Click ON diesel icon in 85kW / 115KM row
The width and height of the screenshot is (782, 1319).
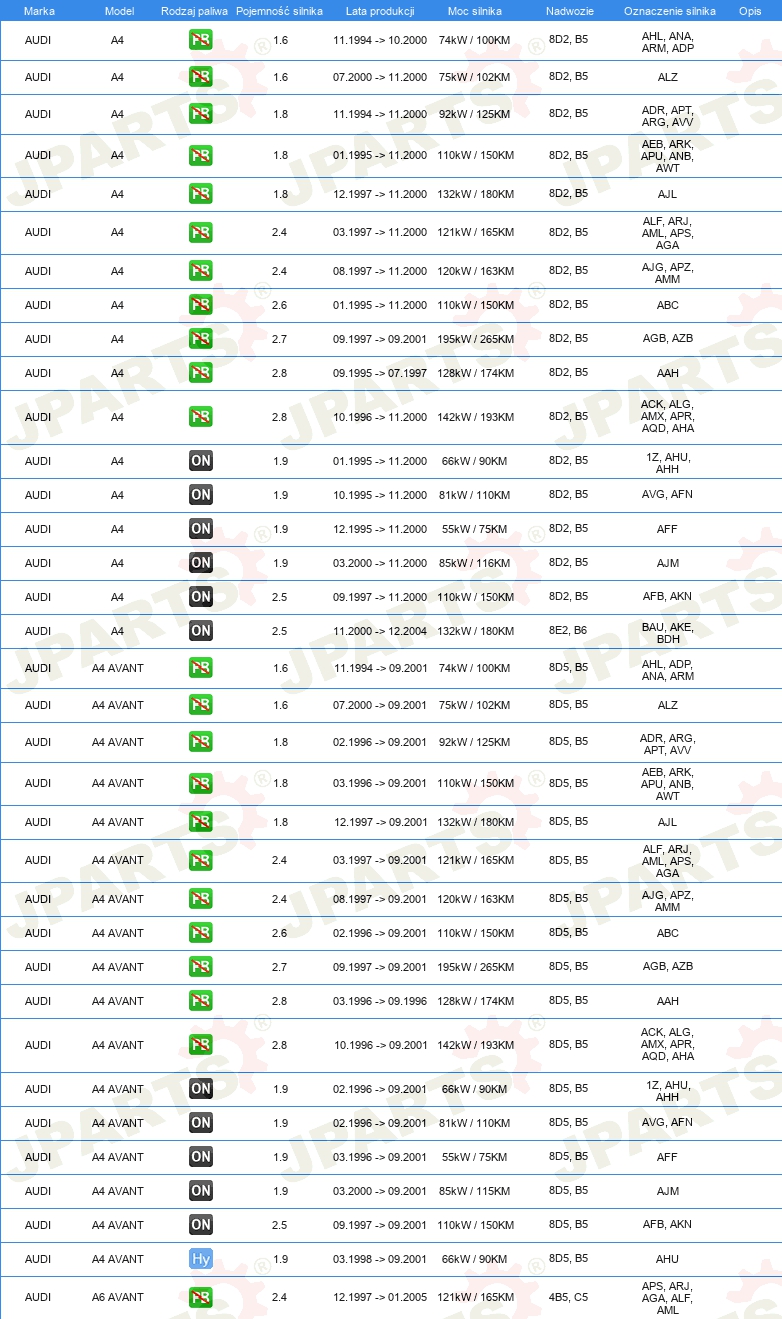[201, 1191]
